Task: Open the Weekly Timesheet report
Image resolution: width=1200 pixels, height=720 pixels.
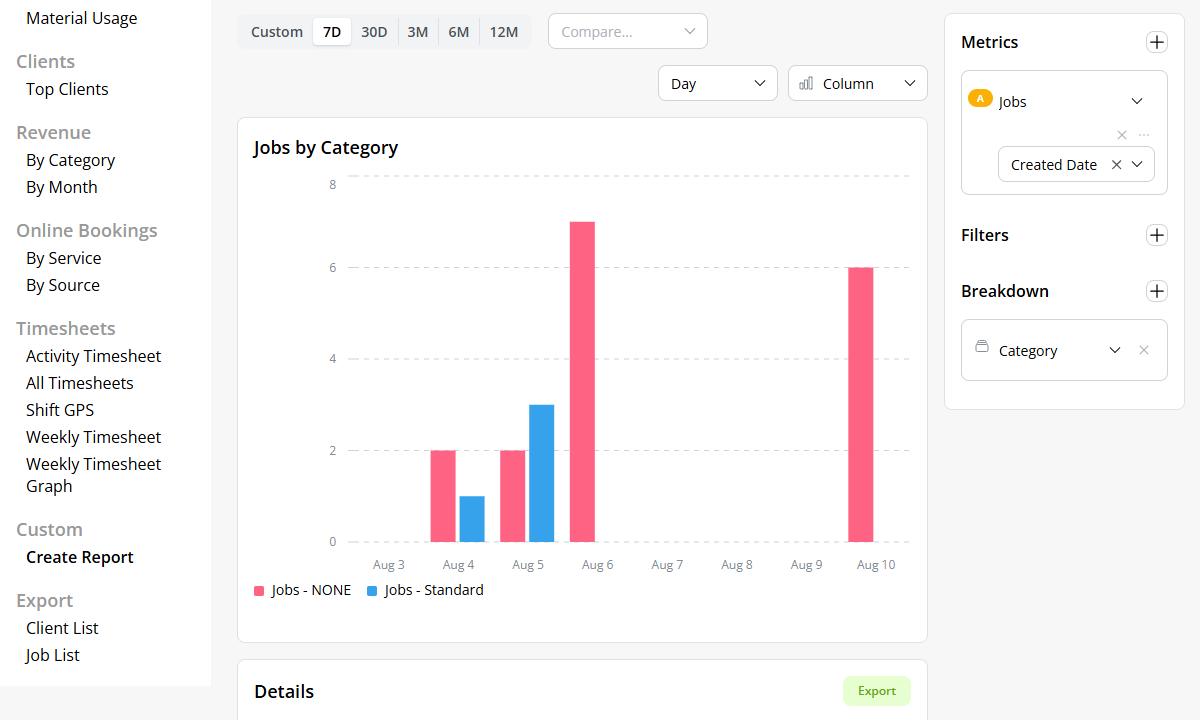Action: [93, 437]
